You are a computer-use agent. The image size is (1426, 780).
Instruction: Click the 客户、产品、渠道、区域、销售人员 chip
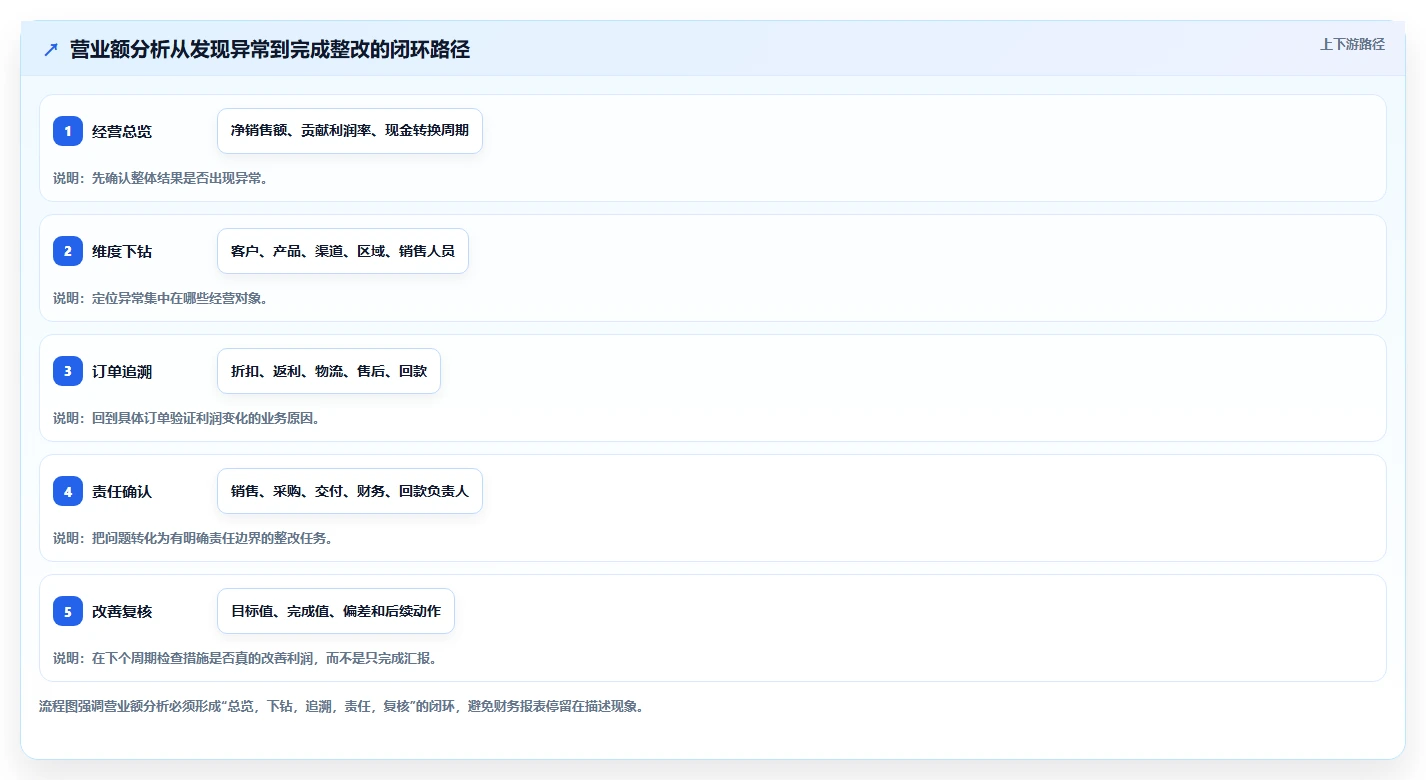343,251
